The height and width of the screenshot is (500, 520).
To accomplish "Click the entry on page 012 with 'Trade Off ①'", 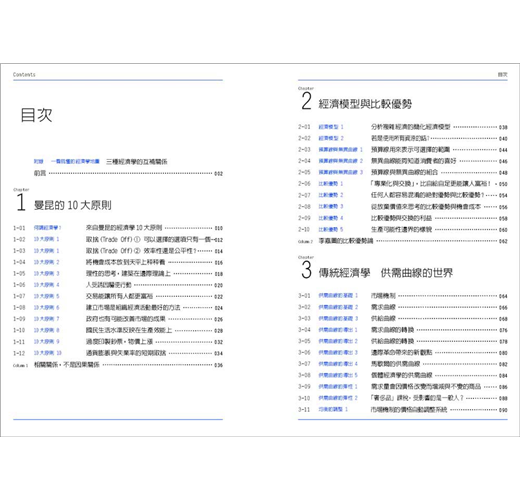I will tap(149, 239).
